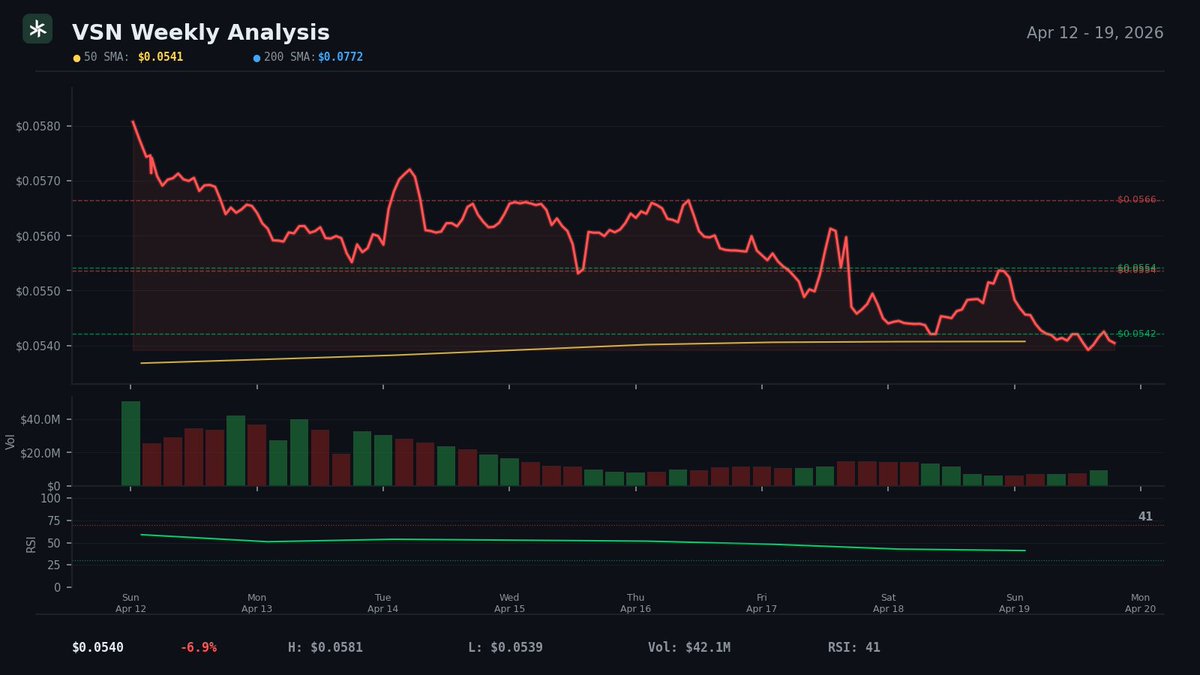Click the tallest green volume bar
Screen dimensions: 1200x675
coord(129,440)
